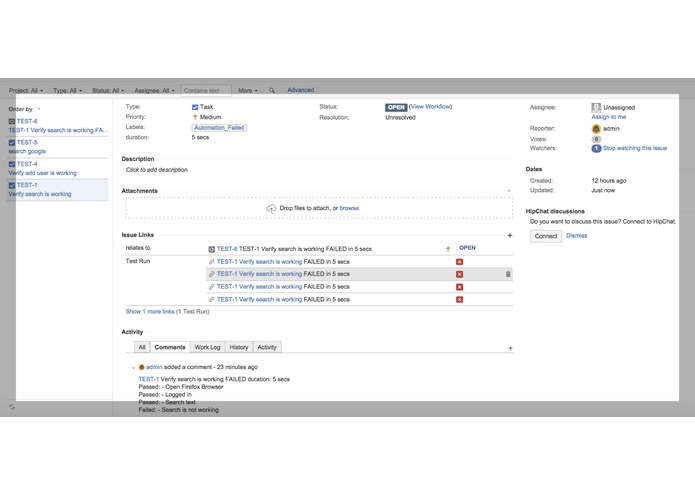Image resolution: width=695 pixels, height=494 pixels.
Task: Click the Task type icon beside TEST-1 in list
Action: click(12, 185)
